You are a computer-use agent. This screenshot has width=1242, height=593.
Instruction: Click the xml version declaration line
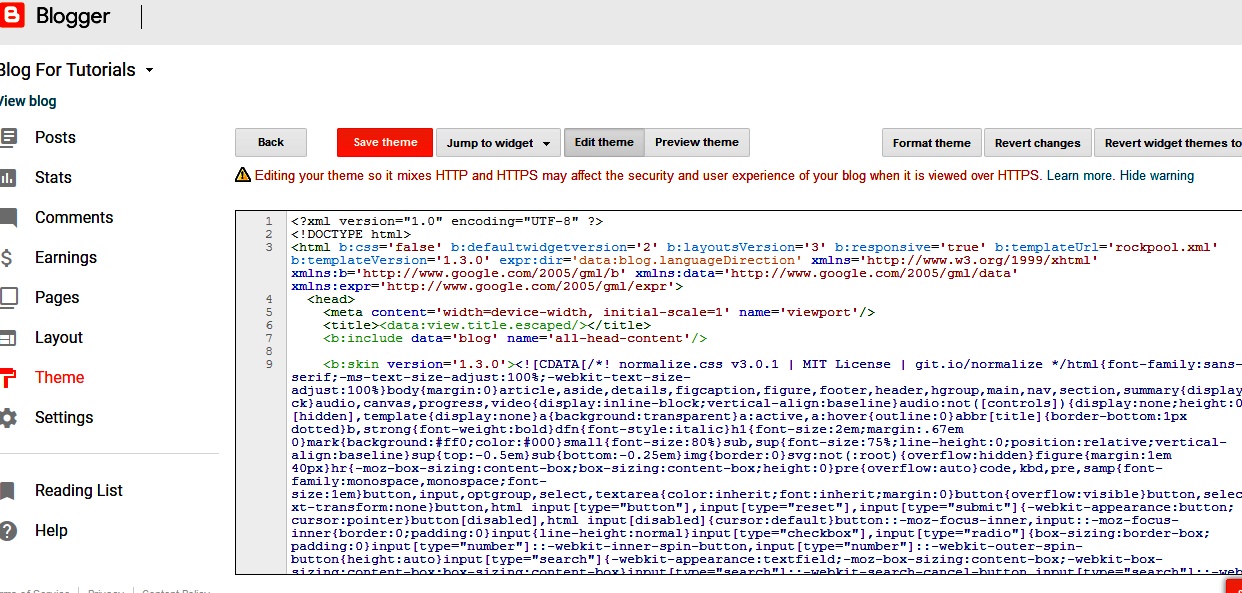coord(447,221)
